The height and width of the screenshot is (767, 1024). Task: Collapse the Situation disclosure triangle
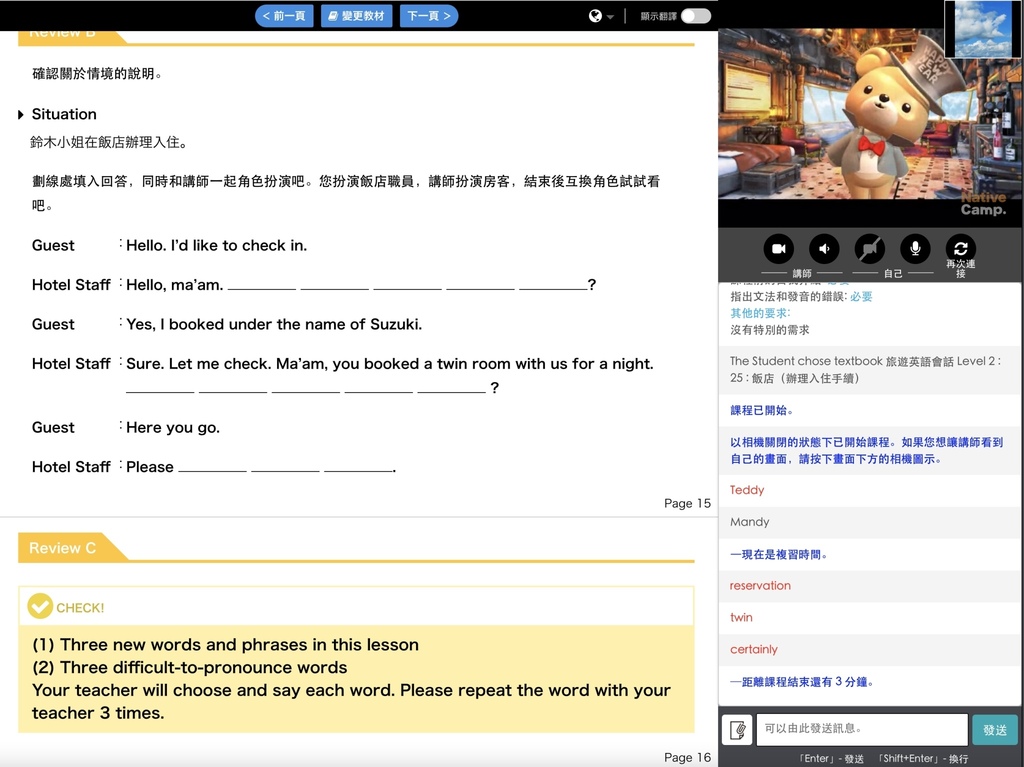click(x=21, y=115)
